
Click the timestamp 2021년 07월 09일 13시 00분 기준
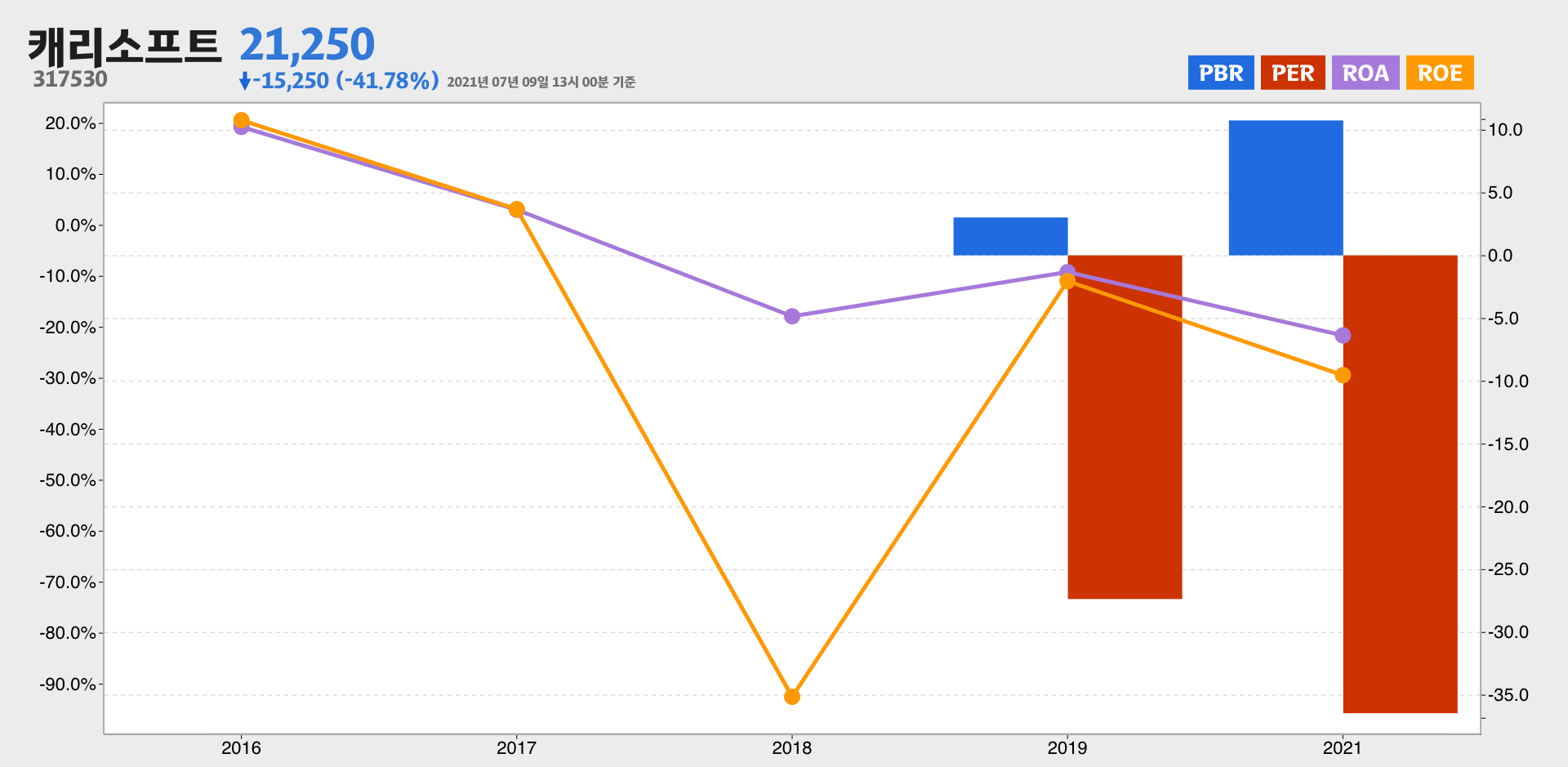pyautogui.click(x=541, y=82)
